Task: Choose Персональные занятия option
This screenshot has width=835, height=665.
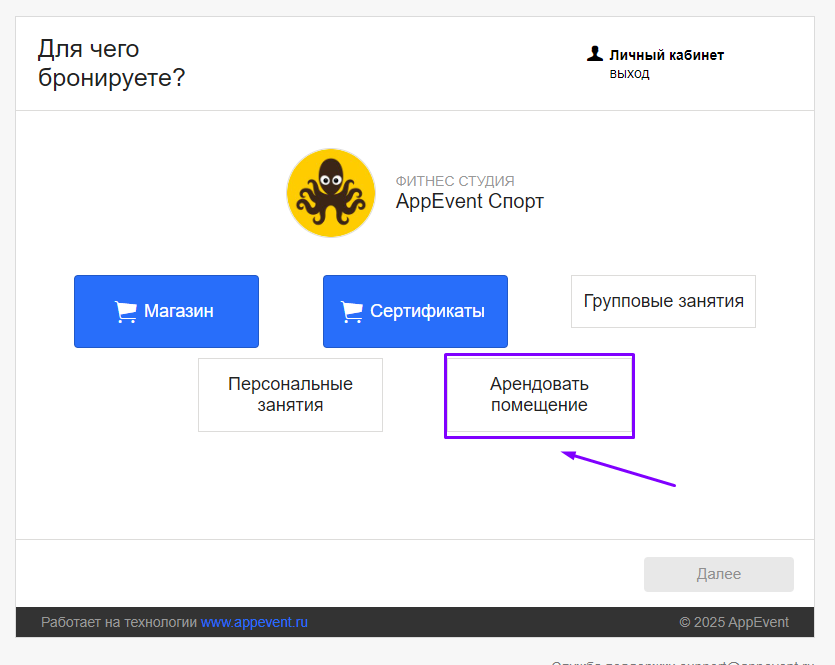Action: [290, 395]
